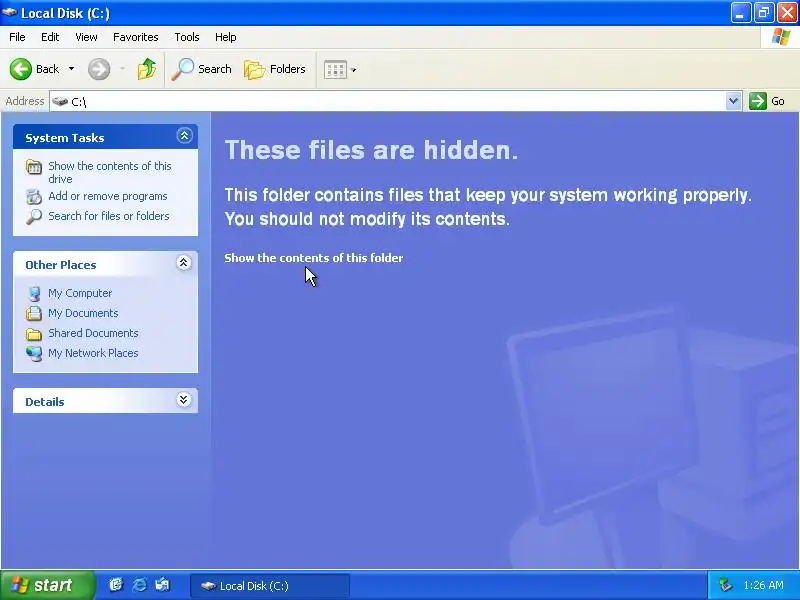Viewport: 800px width, 600px height.
Task: Click the My Computer icon in sidebar
Action: click(x=34, y=293)
